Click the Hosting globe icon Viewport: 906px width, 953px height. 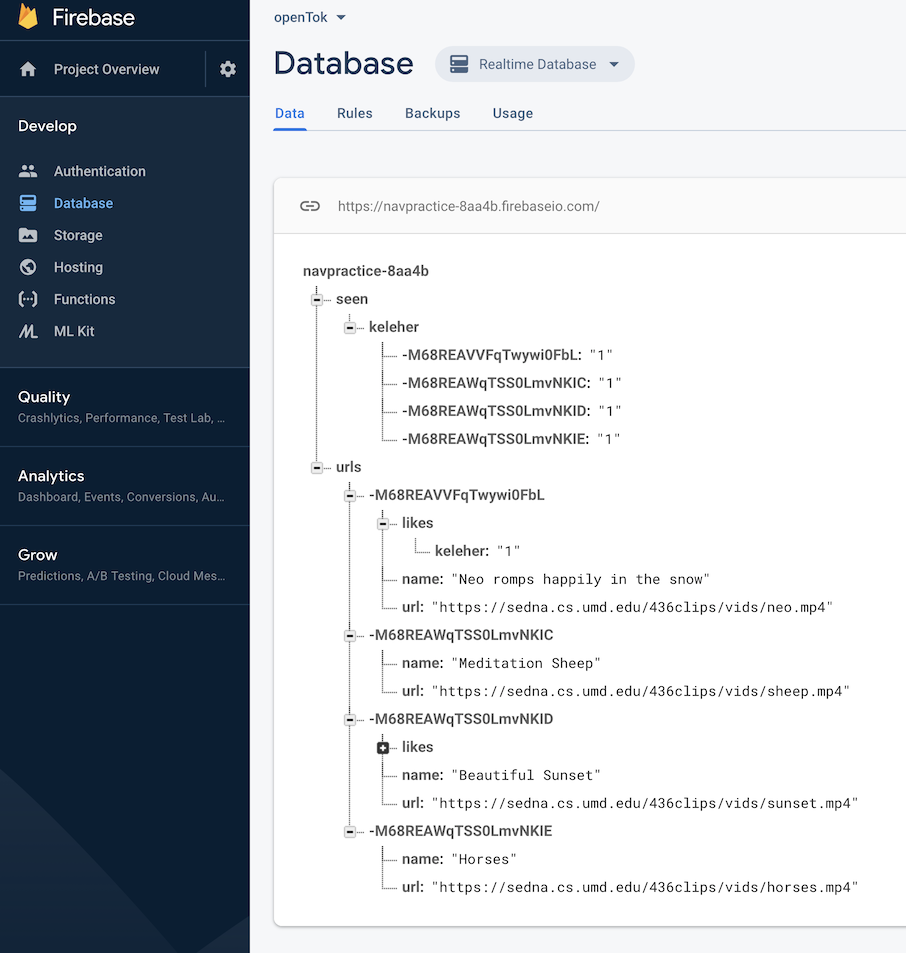pyautogui.click(x=28, y=267)
